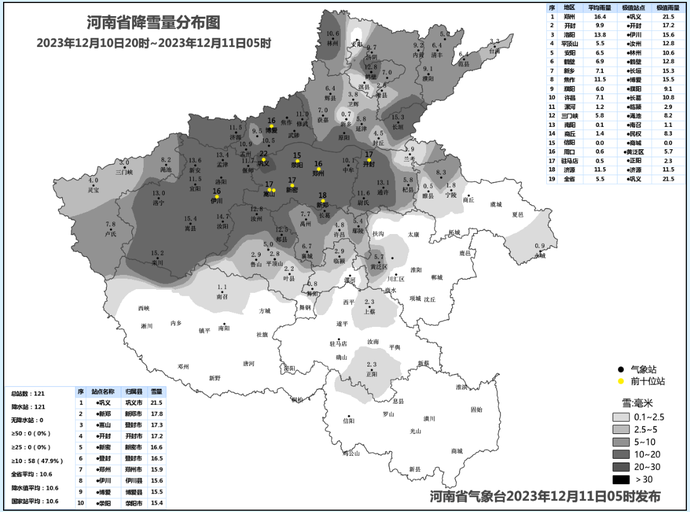Select the 20~30 legend swatch
690x512 pixels.
click(623, 467)
